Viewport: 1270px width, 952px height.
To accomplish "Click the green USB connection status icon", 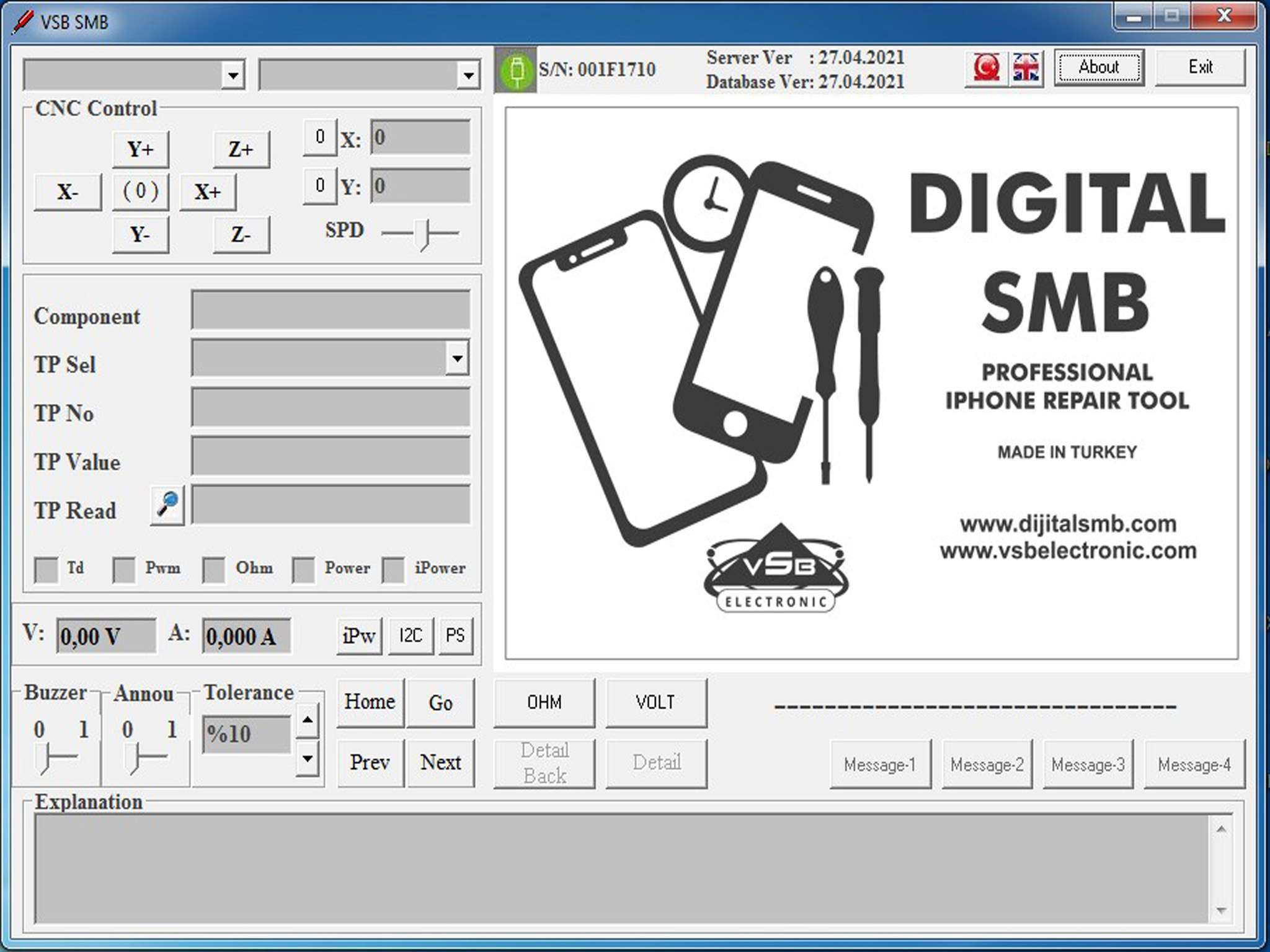I will point(516,70).
